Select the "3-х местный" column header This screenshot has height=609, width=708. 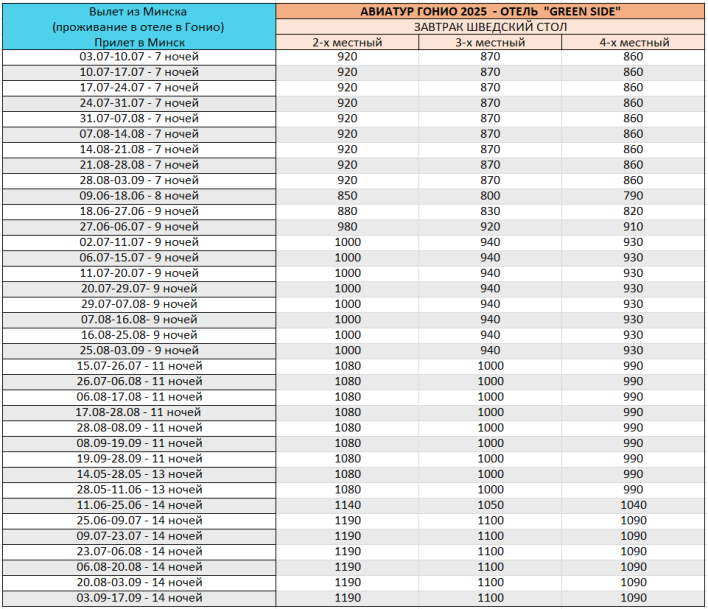[489, 43]
